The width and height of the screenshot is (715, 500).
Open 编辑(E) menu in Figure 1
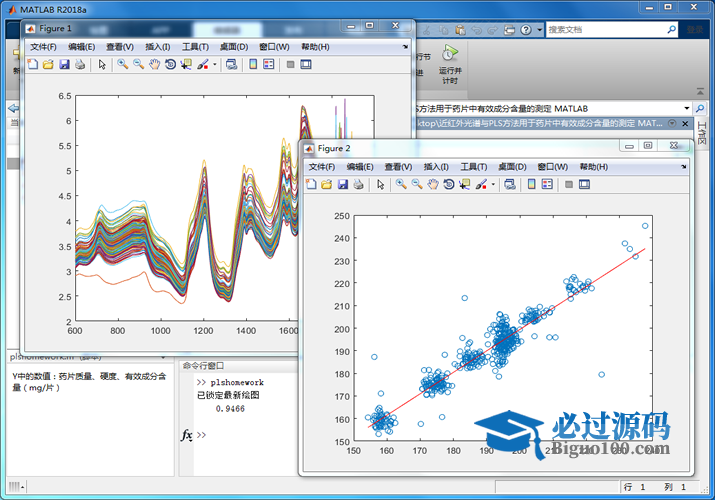(82, 47)
